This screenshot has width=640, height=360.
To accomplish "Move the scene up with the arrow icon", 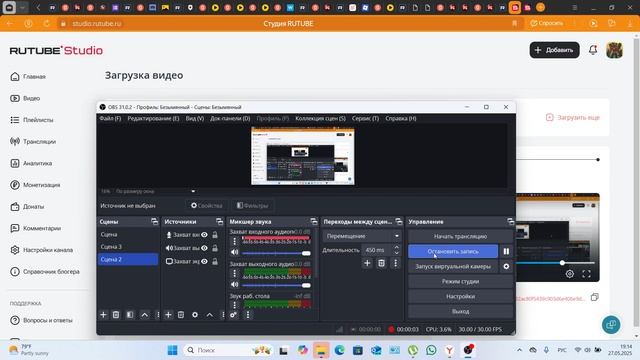I will [144, 315].
